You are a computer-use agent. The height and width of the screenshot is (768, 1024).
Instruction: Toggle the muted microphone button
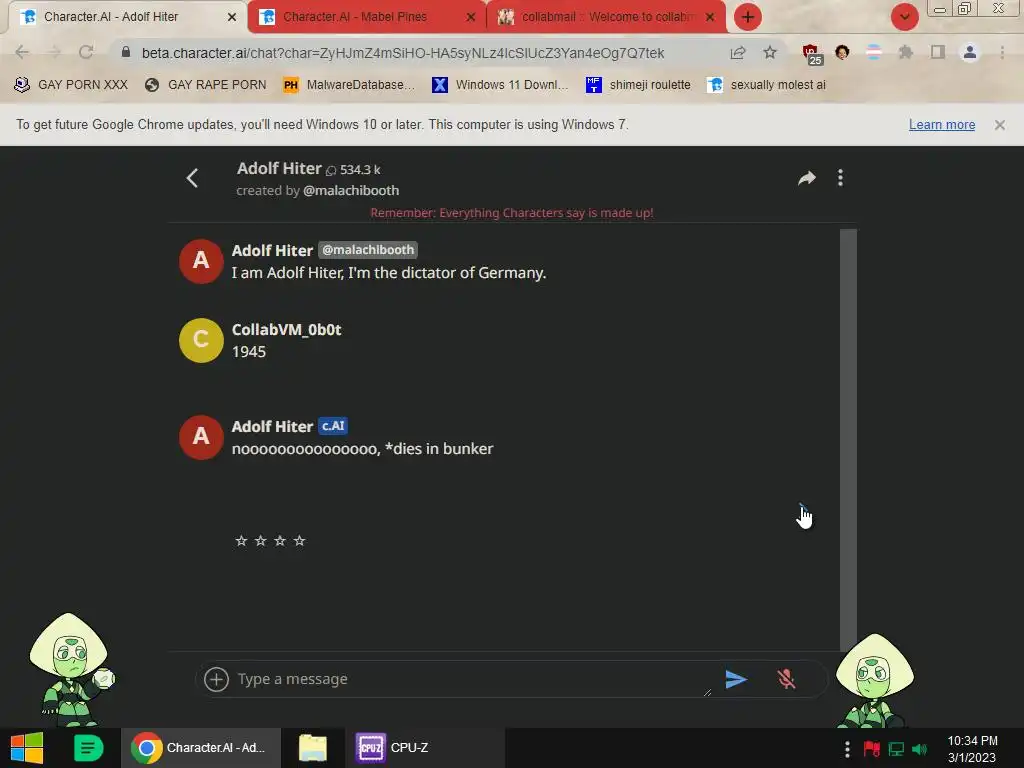point(786,679)
